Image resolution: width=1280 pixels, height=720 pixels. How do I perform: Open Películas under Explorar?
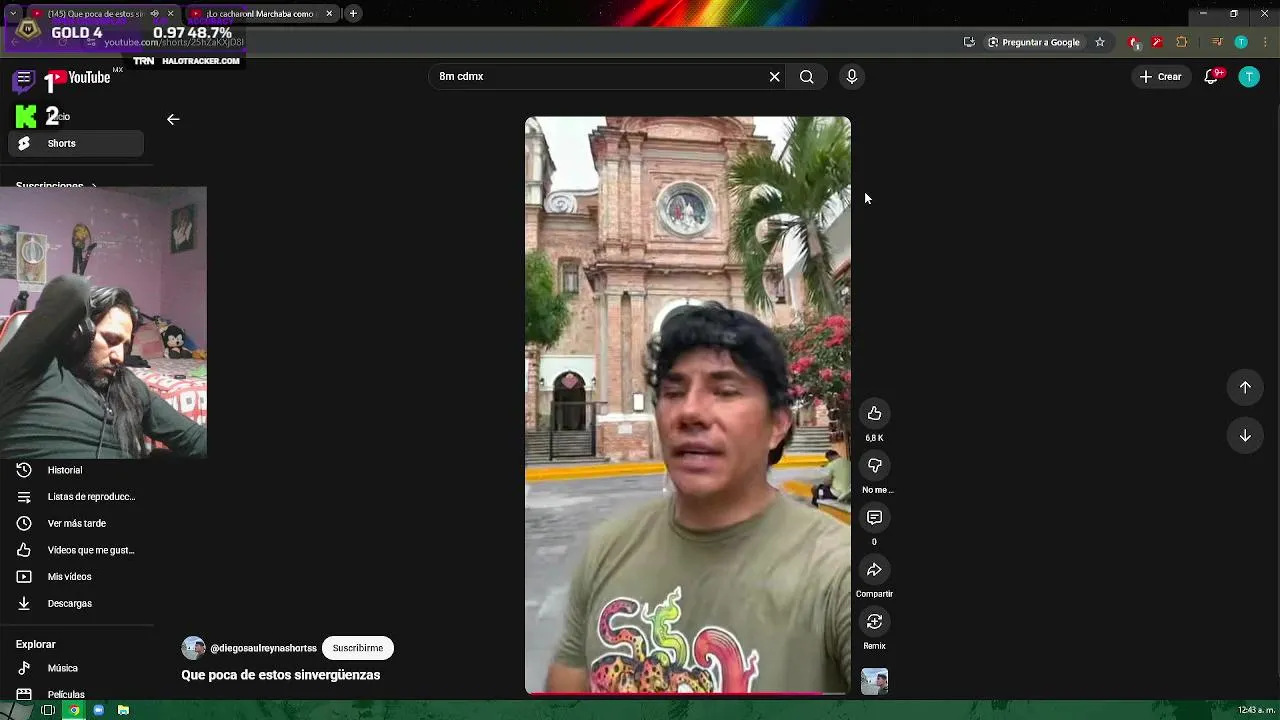pos(76,694)
